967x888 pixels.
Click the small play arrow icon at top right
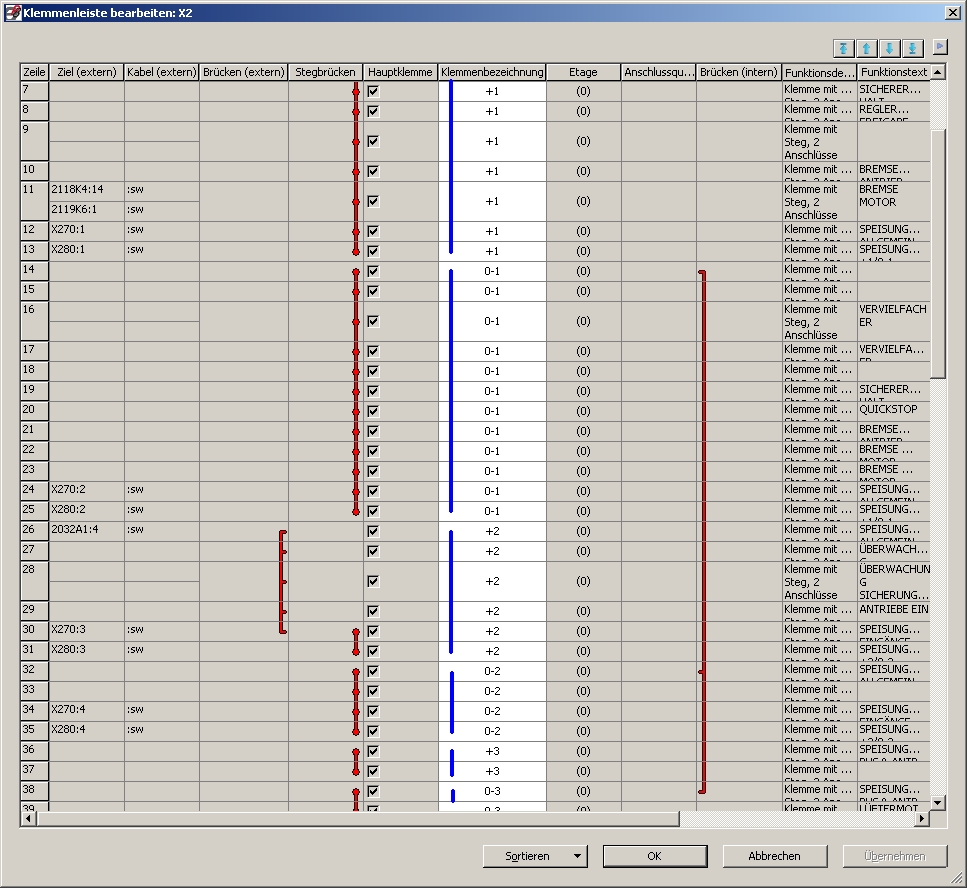point(940,46)
